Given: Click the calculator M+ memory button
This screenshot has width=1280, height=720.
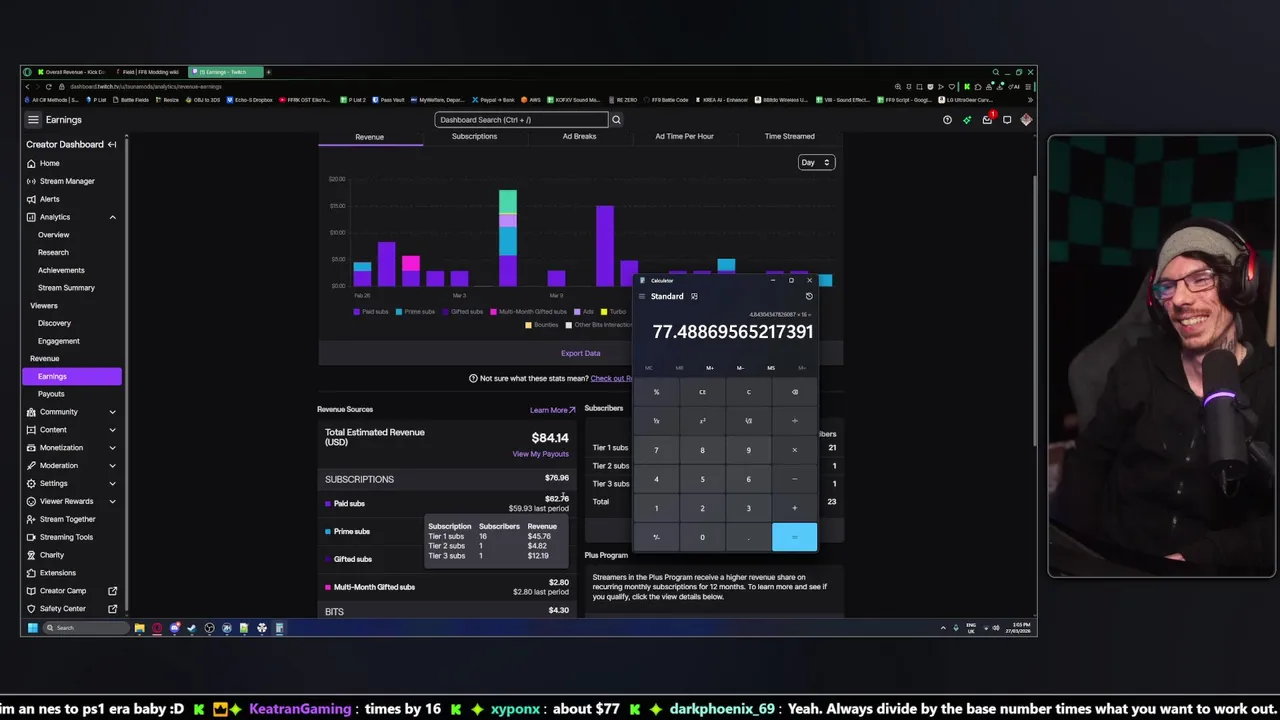Looking at the screenshot, I should [x=710, y=368].
